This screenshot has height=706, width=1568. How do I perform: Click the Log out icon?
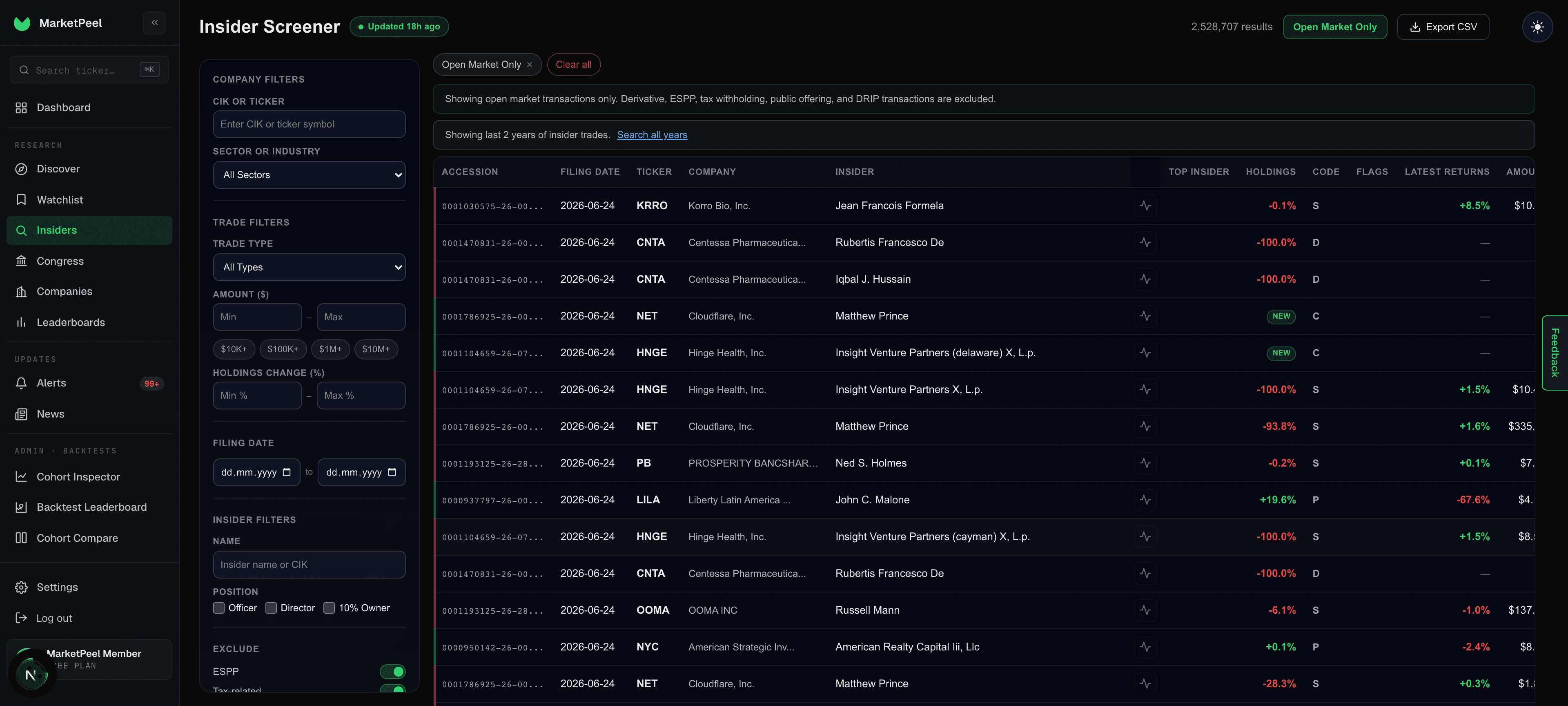[21, 618]
